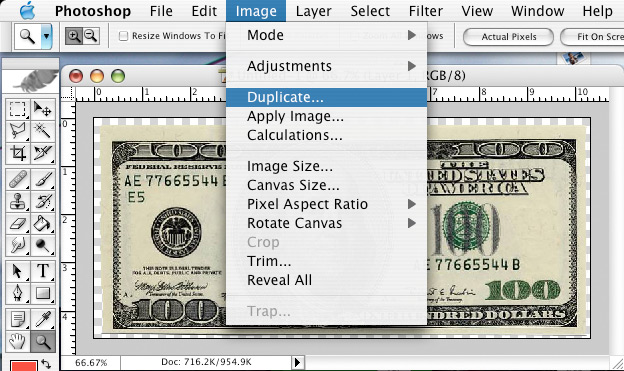Click the 66.67% zoom level field

[91, 363]
